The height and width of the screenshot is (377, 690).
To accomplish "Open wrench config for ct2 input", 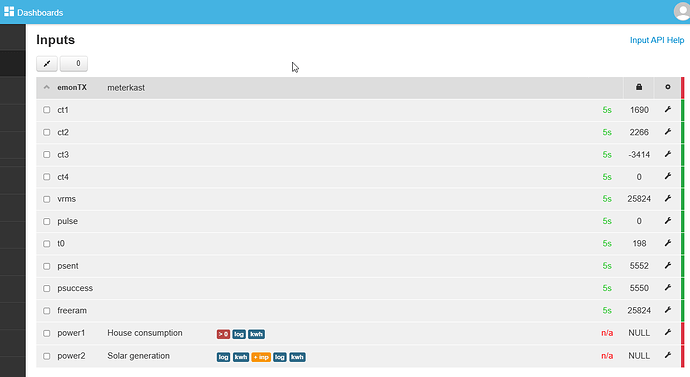I will pos(668,132).
